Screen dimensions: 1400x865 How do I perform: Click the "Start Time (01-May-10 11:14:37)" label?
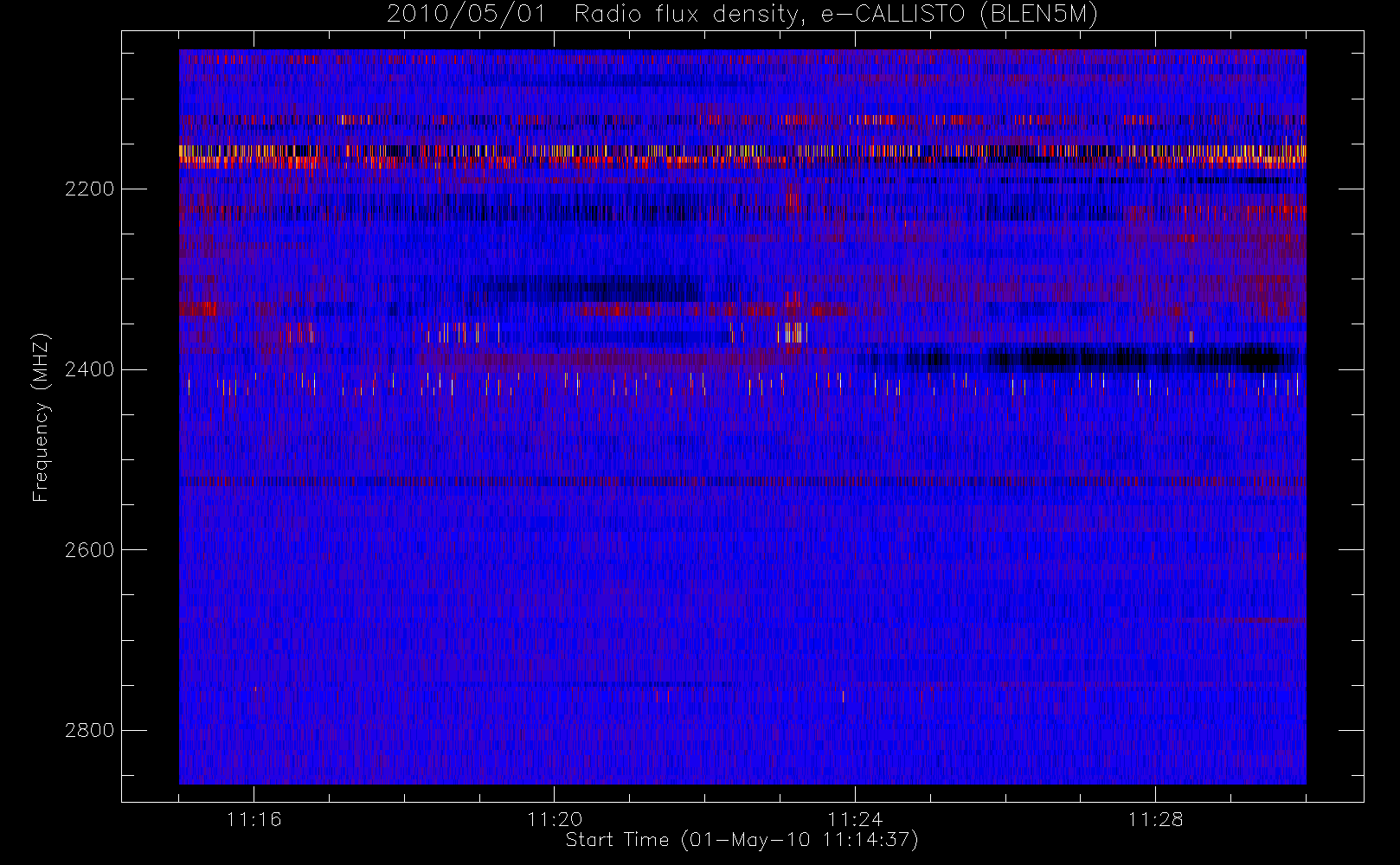point(742,840)
